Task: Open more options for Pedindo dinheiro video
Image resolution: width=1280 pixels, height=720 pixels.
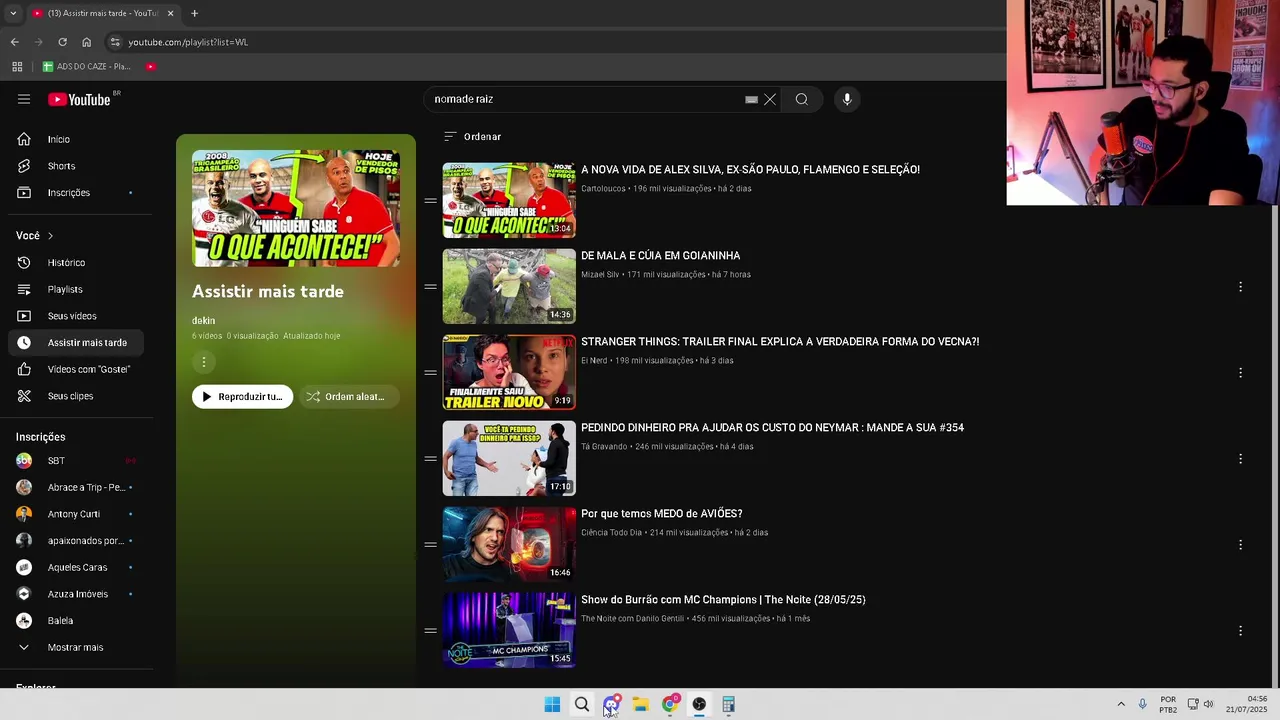Action: [x=1240, y=459]
